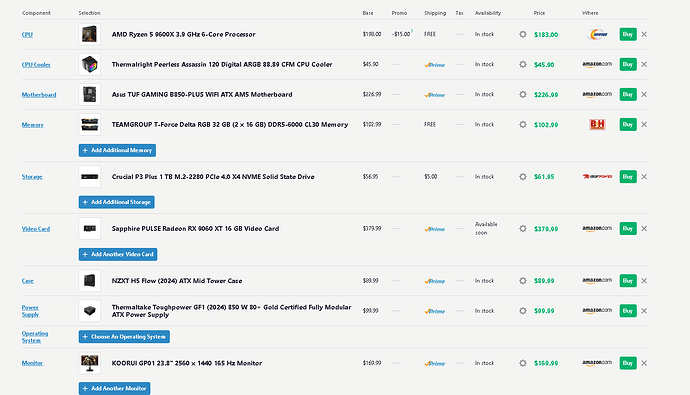
Task: Open the Memory component link
Action: 33,125
